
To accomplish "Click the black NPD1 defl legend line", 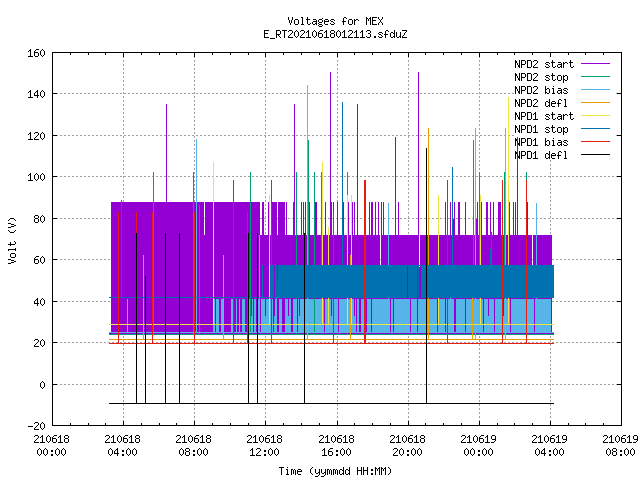I will pyautogui.click(x=595, y=155).
